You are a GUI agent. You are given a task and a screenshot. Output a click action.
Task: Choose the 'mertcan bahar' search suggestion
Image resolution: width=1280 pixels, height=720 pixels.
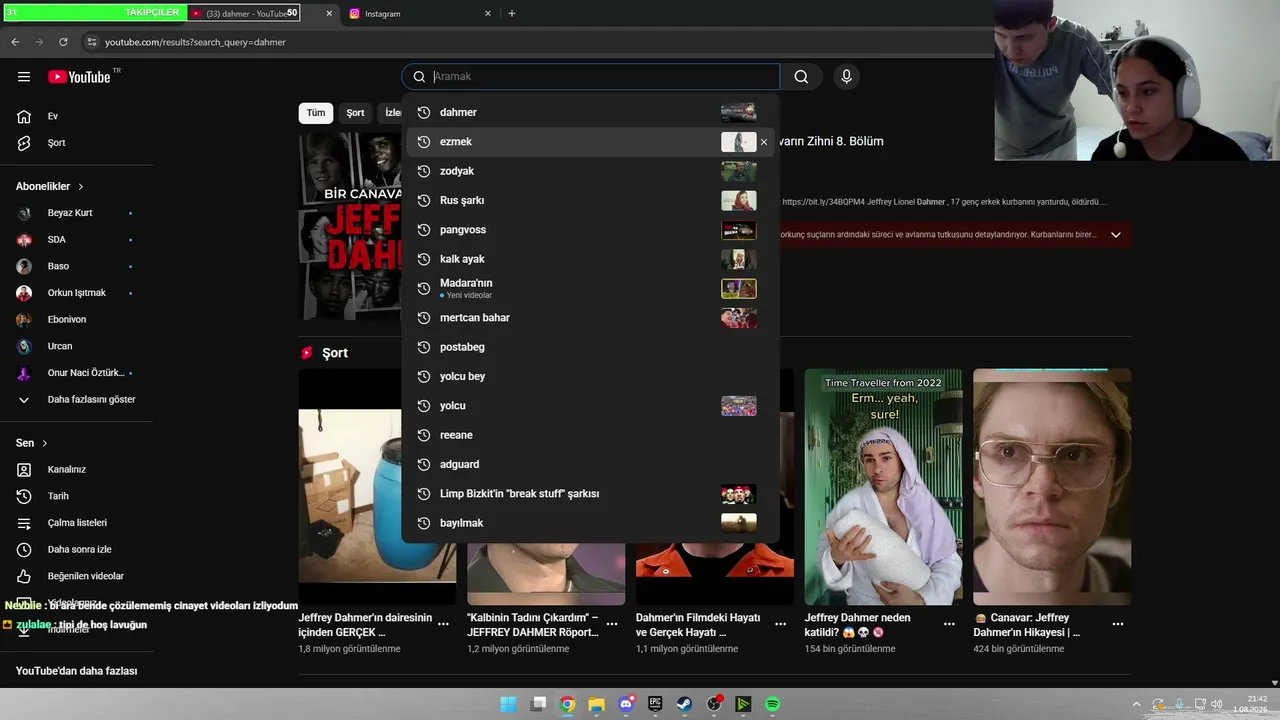(x=590, y=318)
